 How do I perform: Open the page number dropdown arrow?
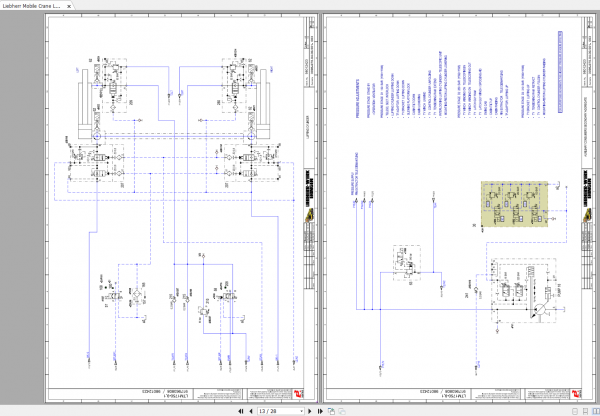[302, 411]
